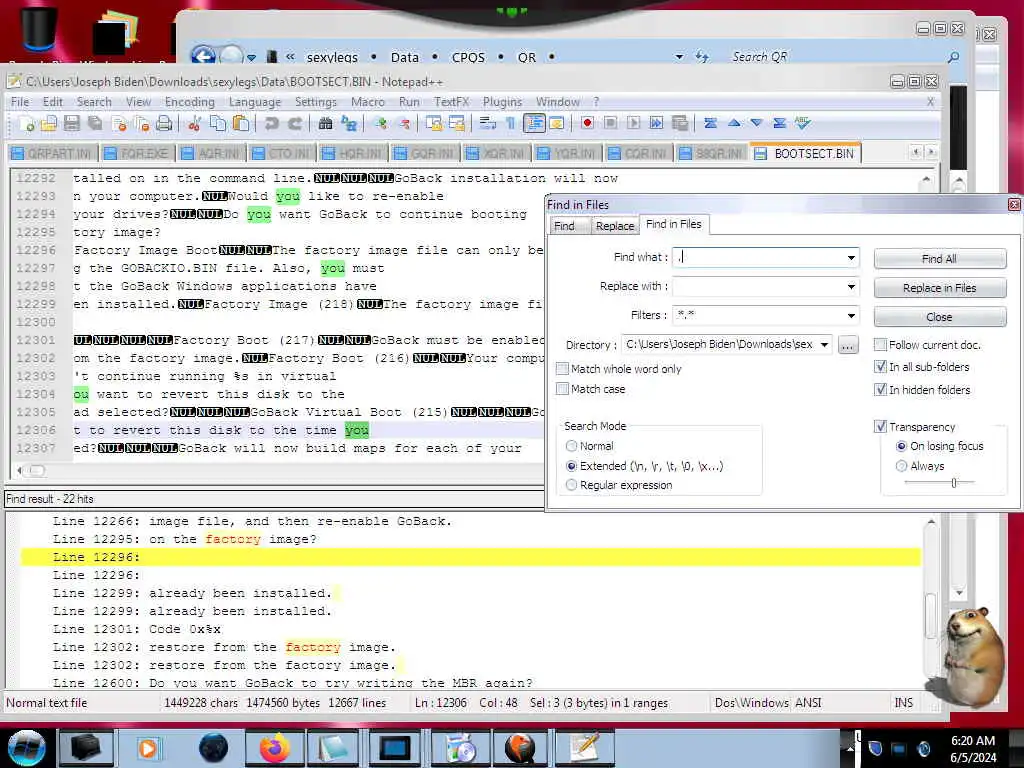Switch to the FQR.EXE document tab
Viewport: 1024px width, 768px height.
tap(136, 153)
